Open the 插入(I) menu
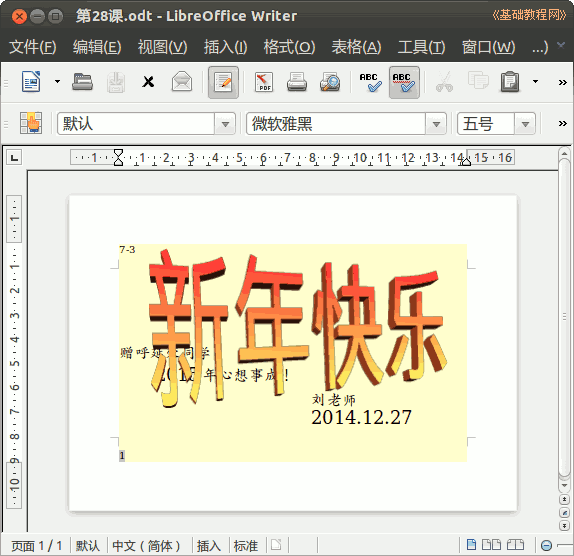 pos(226,47)
